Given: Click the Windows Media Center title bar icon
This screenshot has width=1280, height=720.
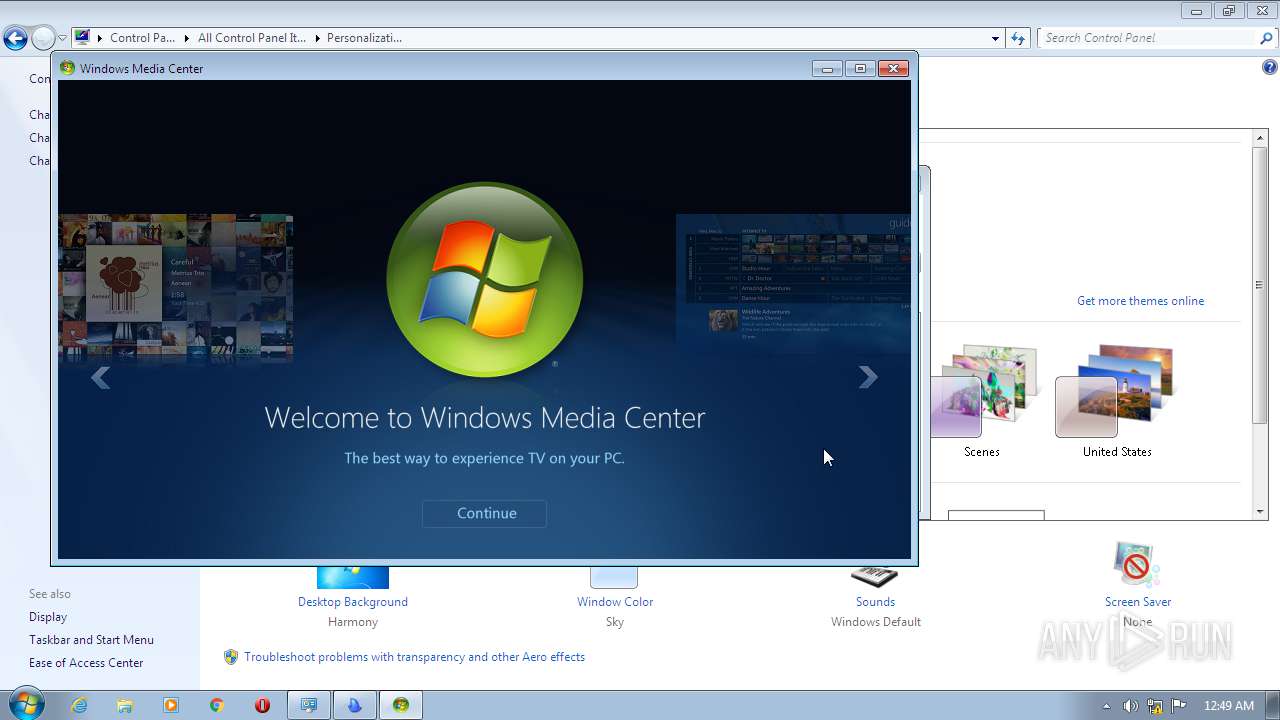Looking at the screenshot, I should click(x=67, y=68).
